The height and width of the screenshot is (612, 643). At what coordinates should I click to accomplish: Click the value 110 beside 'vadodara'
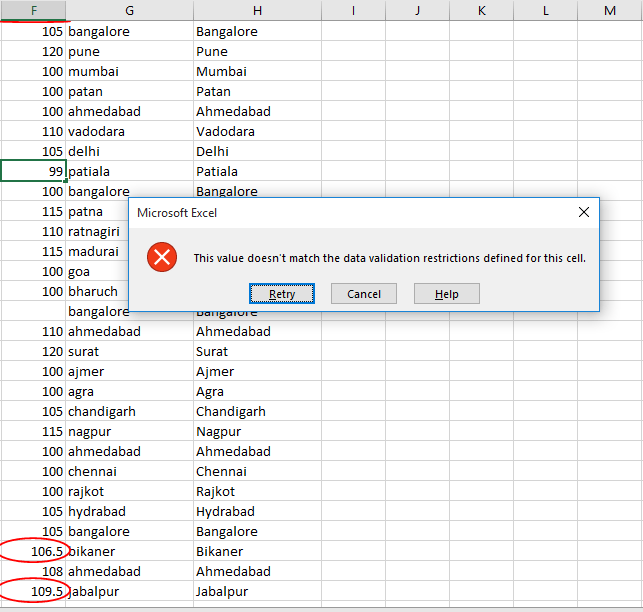(x=33, y=131)
